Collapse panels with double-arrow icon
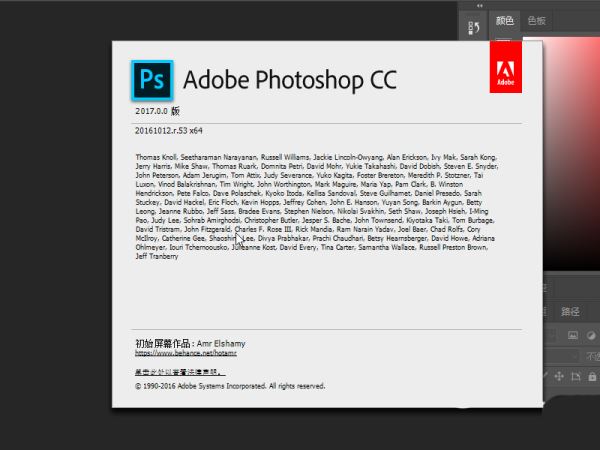This screenshot has height=450, width=600. click(480, 6)
